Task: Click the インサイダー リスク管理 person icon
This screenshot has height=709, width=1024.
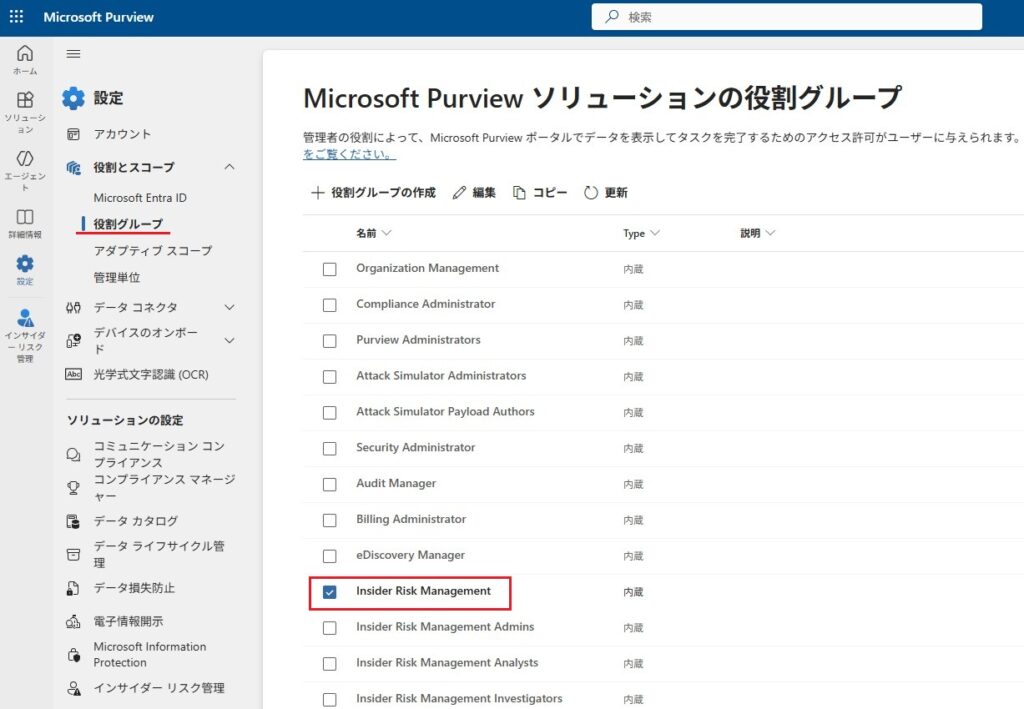Action: click(74, 688)
